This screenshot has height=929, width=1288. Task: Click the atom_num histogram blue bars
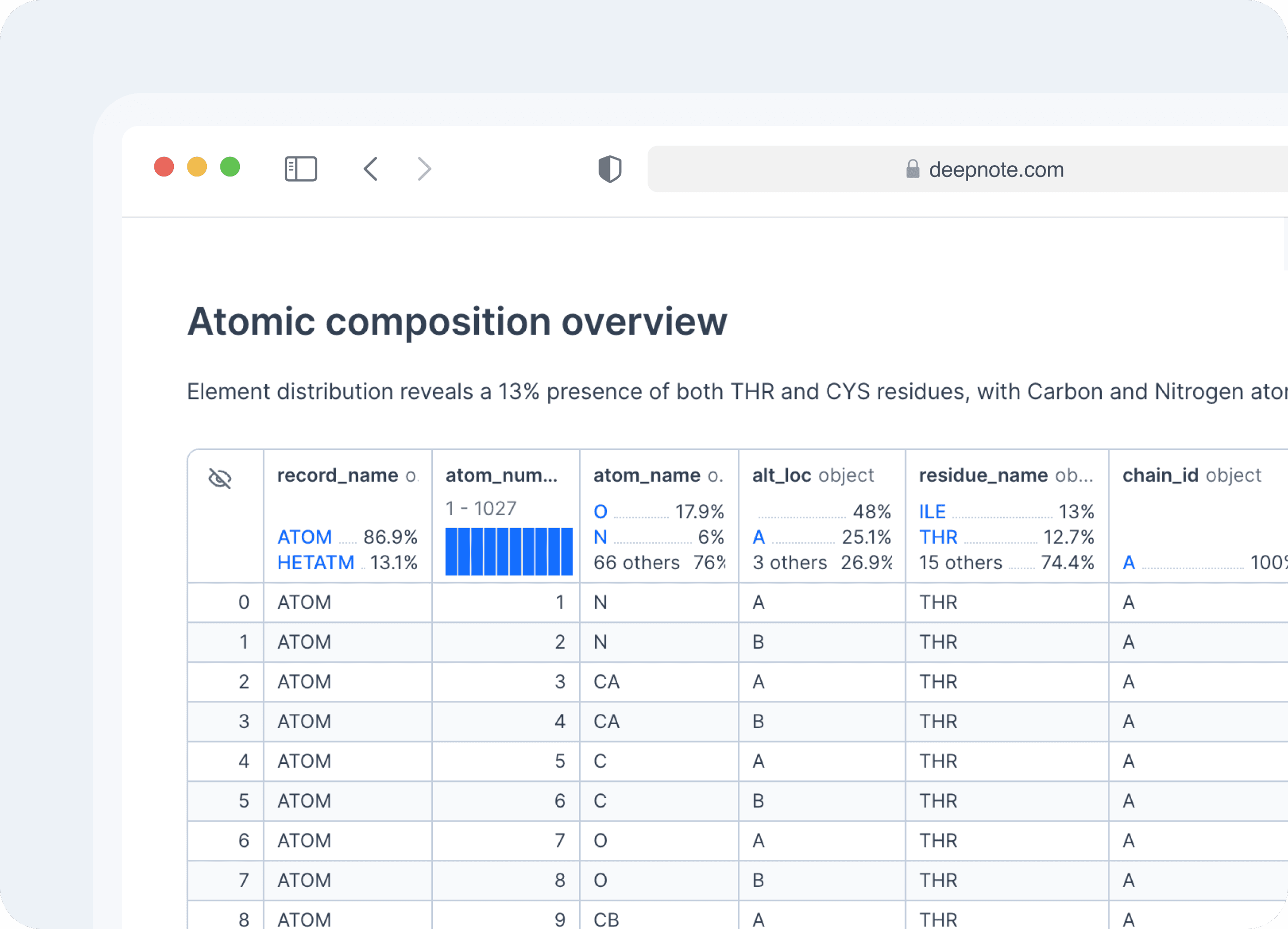pyautogui.click(x=508, y=551)
